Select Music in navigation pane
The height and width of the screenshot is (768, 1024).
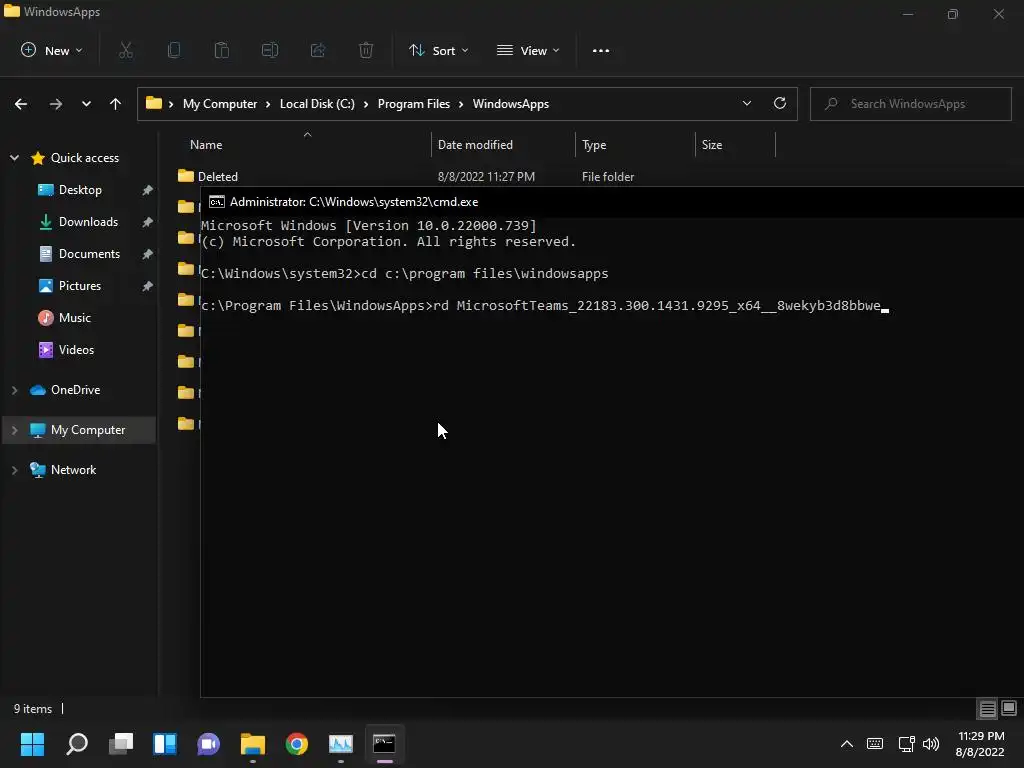(74, 317)
